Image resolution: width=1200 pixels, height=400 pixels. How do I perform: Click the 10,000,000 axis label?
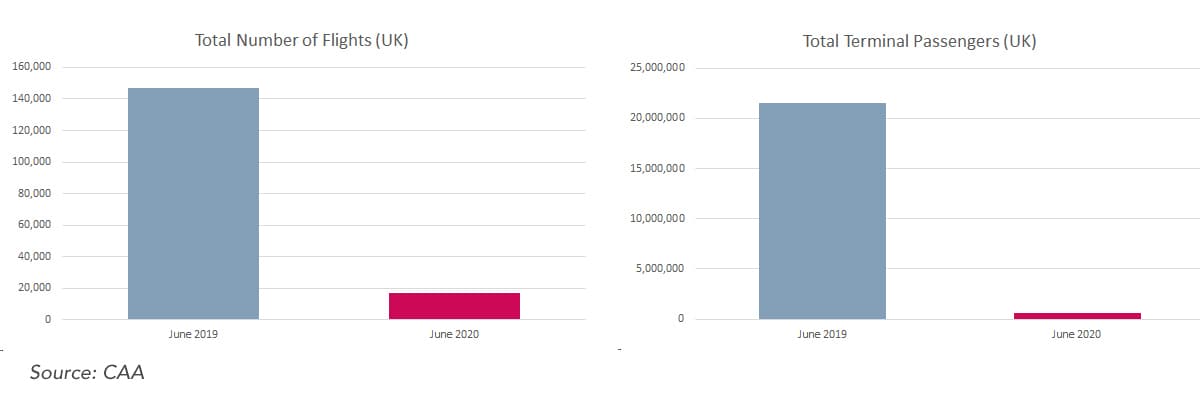(656, 218)
